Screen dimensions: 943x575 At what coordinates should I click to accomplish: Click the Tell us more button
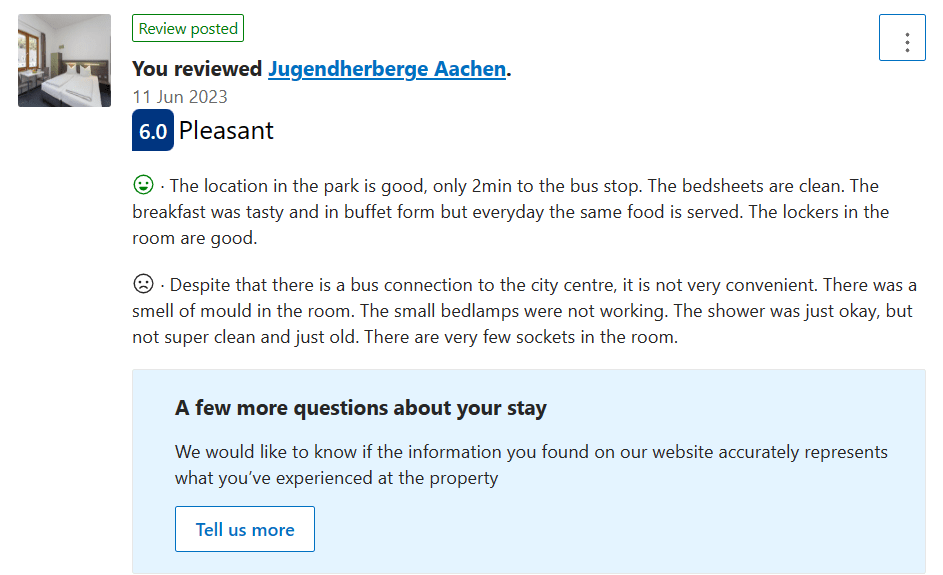pyautogui.click(x=245, y=529)
